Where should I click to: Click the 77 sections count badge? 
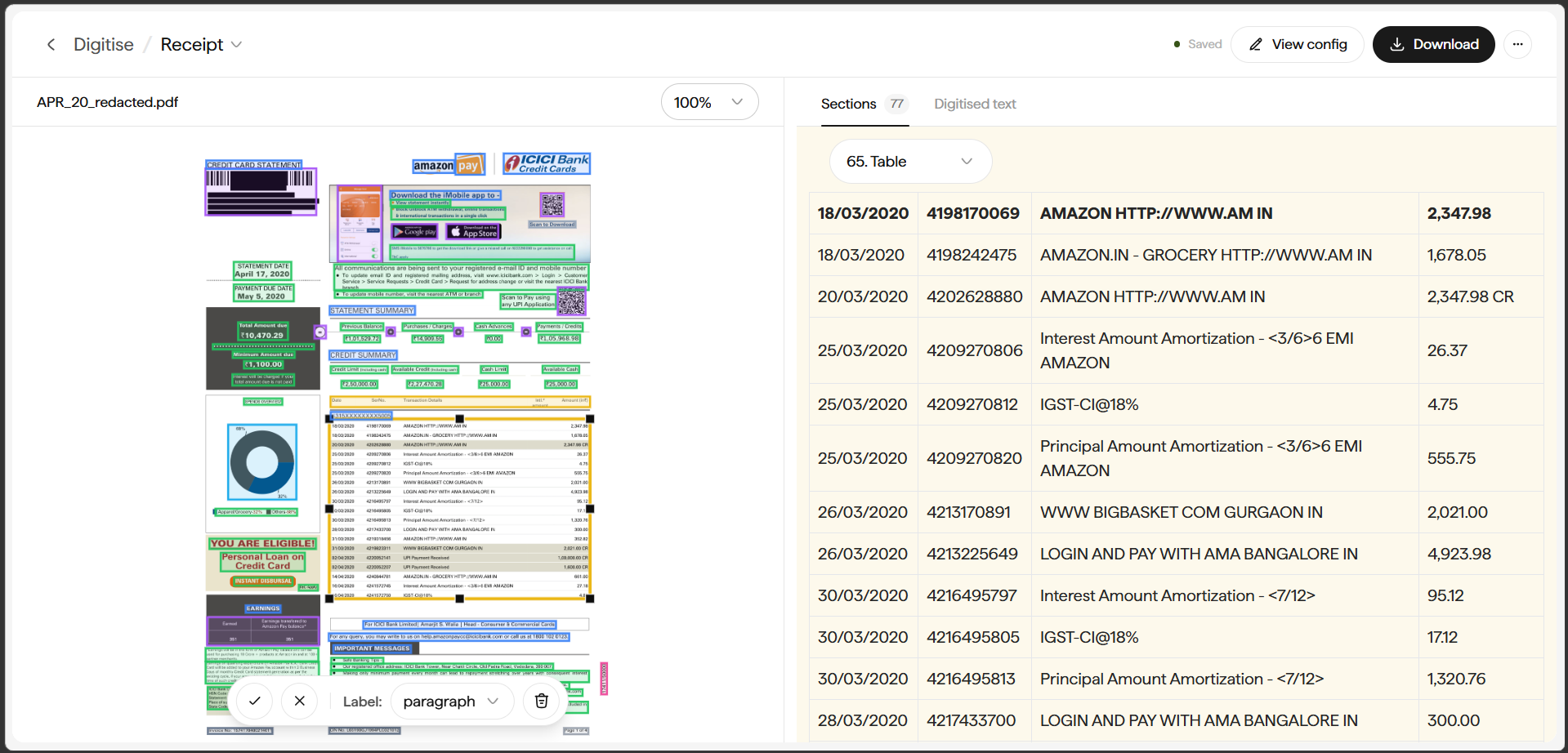point(897,104)
